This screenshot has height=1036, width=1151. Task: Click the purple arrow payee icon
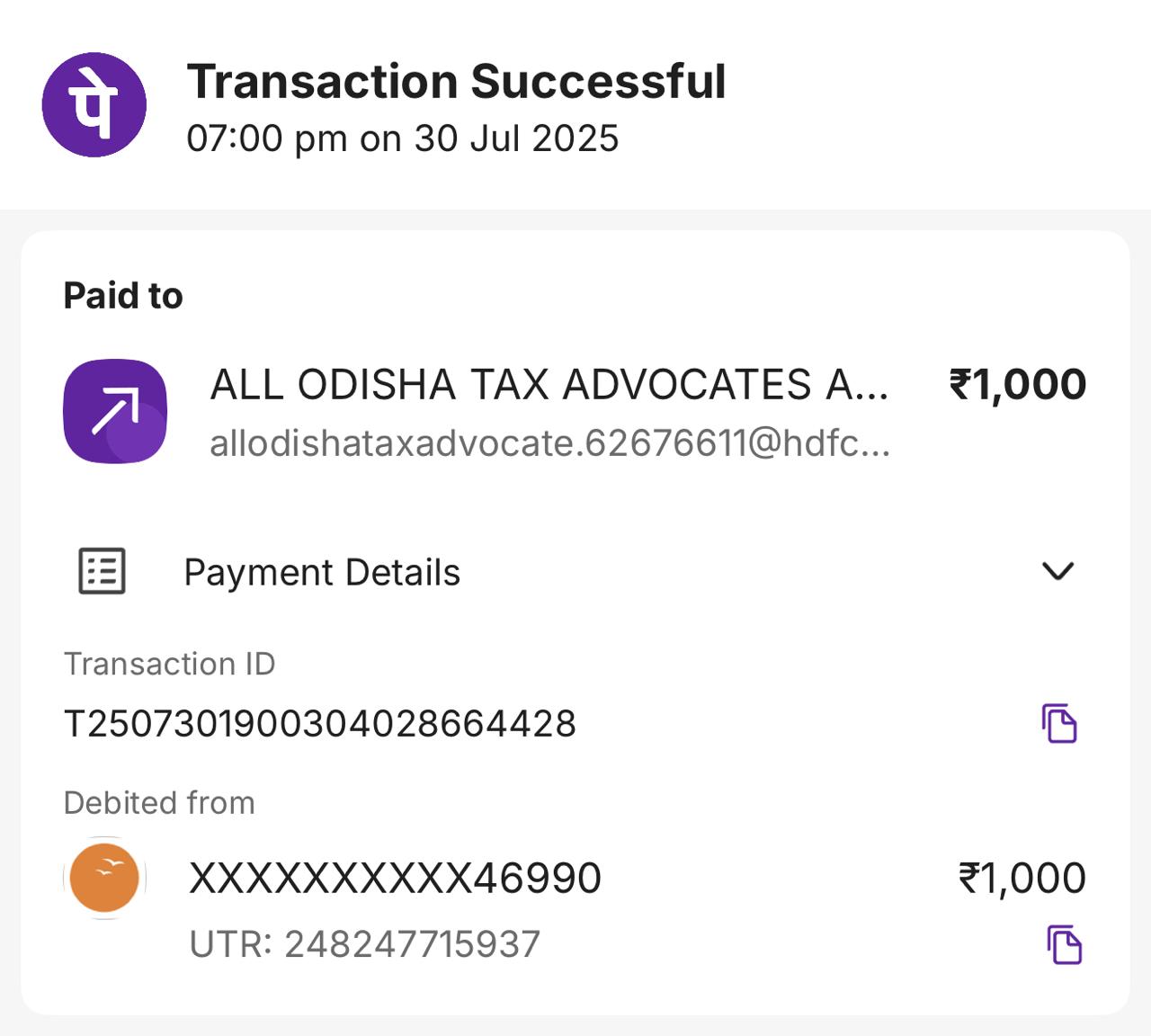point(115,411)
